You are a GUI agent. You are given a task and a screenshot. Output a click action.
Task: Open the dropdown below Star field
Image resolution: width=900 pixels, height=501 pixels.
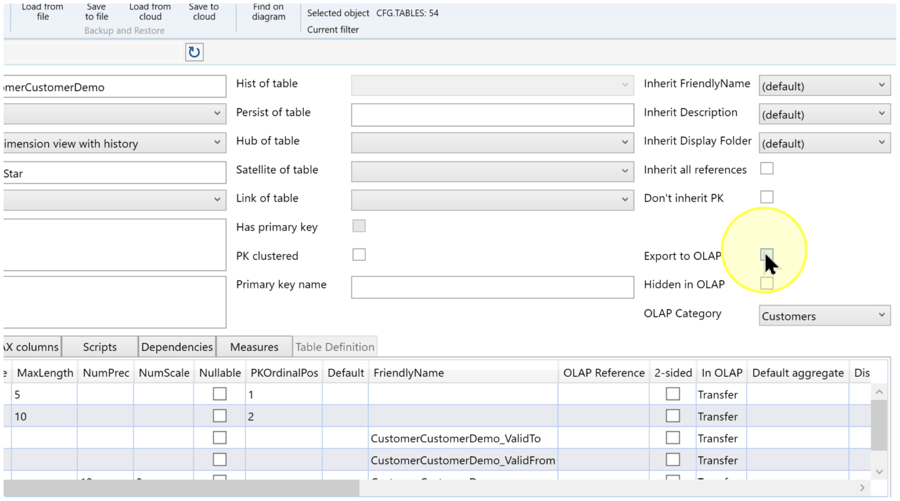tap(114, 200)
